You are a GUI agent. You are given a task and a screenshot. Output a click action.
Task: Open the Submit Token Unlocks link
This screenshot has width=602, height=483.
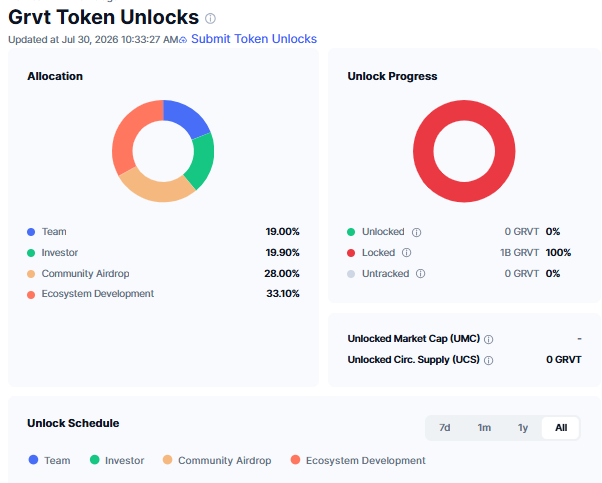coord(254,39)
